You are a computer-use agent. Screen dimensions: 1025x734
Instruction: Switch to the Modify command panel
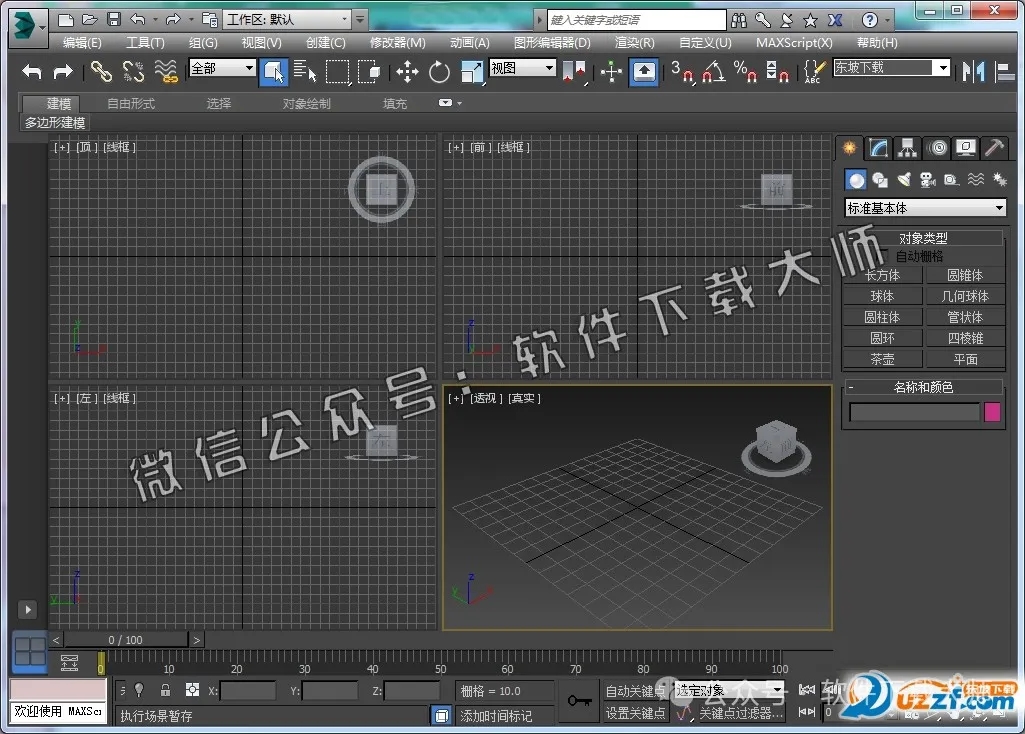click(x=877, y=147)
